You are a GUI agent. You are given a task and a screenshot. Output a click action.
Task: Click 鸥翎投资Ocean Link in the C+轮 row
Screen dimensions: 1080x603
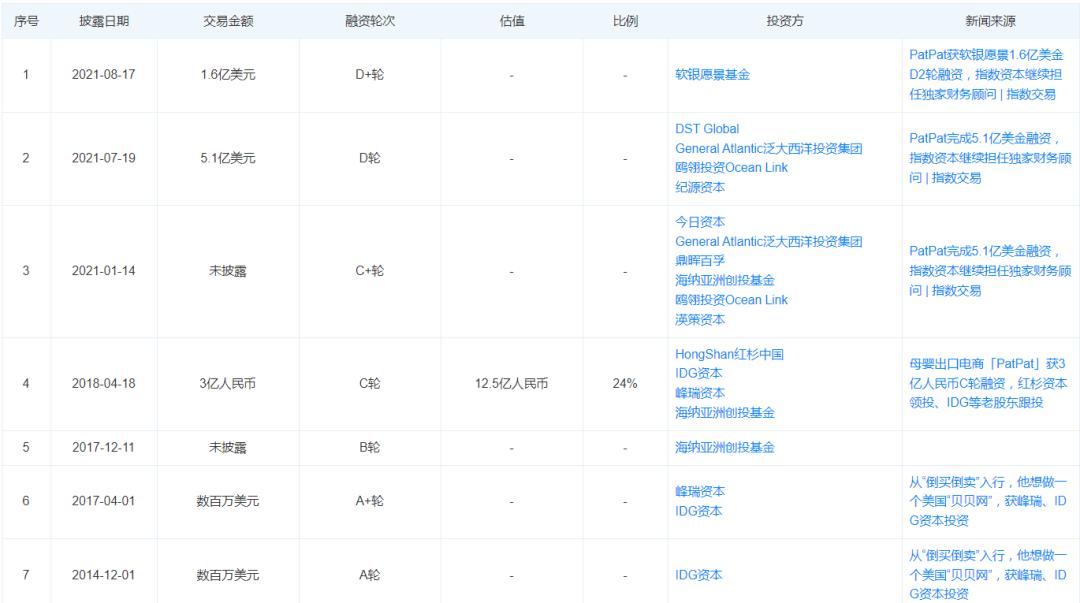731,300
